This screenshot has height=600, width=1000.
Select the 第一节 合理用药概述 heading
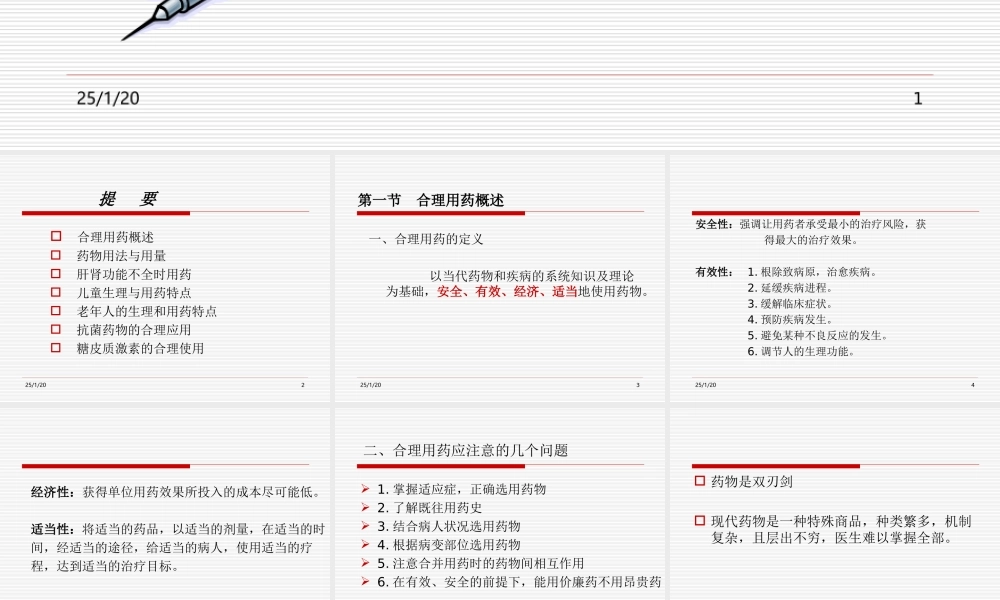pos(432,198)
